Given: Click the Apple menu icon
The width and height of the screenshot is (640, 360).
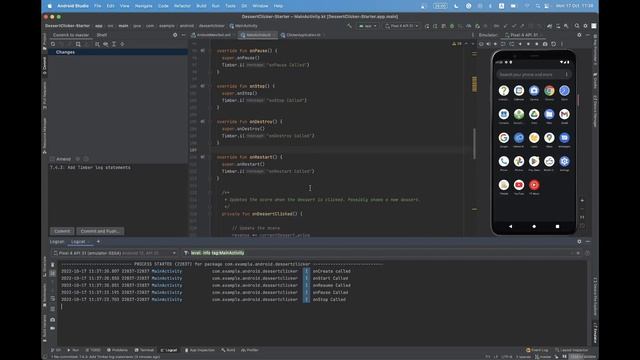Looking at the screenshot, I should click(x=50, y=6).
